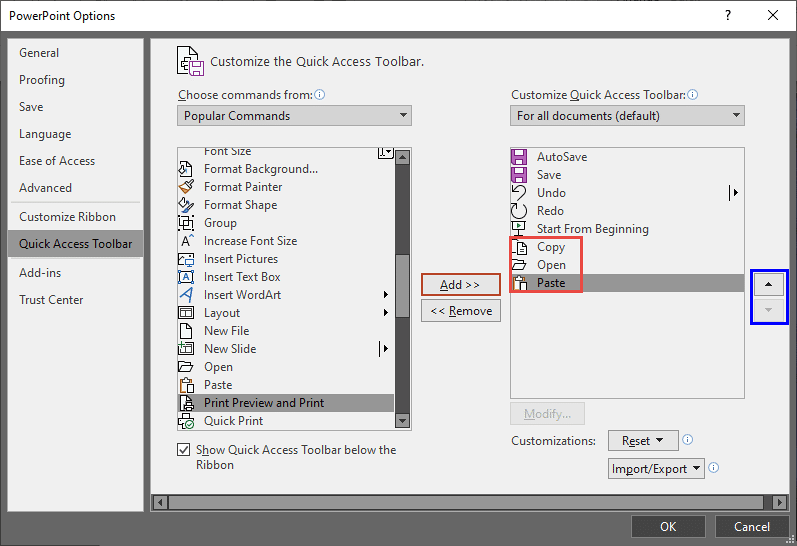This screenshot has width=797, height=546.
Task: Click the Start From Beginning icon
Action: coord(519,228)
